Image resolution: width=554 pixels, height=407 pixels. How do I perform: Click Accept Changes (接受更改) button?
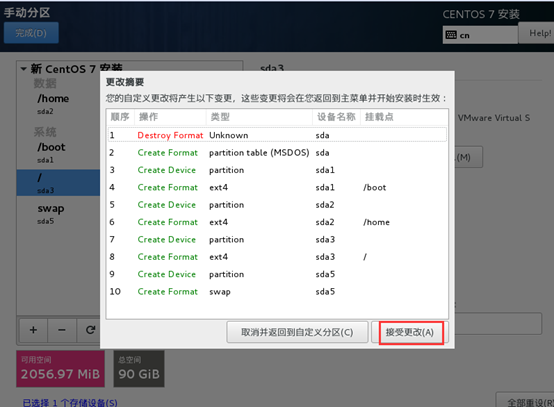410,332
